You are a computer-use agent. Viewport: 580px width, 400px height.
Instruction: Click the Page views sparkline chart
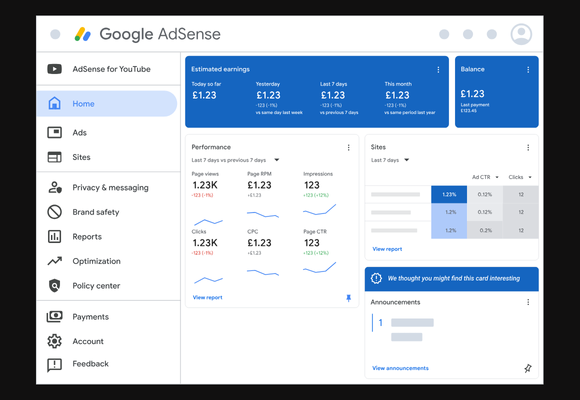pyautogui.click(x=208, y=221)
